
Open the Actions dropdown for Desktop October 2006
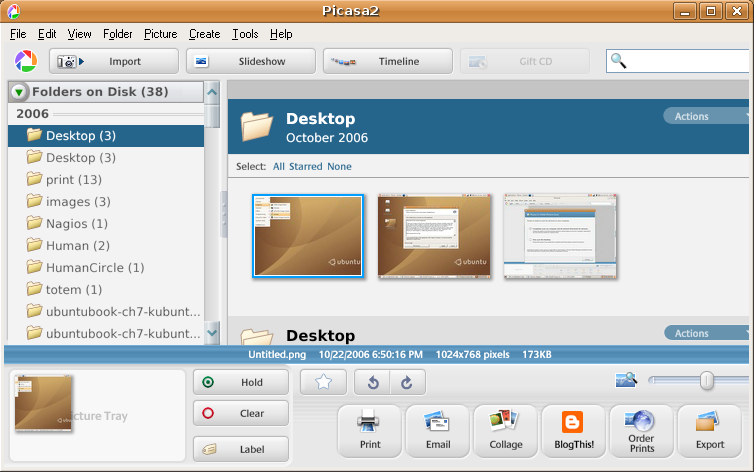pyautogui.click(x=706, y=116)
